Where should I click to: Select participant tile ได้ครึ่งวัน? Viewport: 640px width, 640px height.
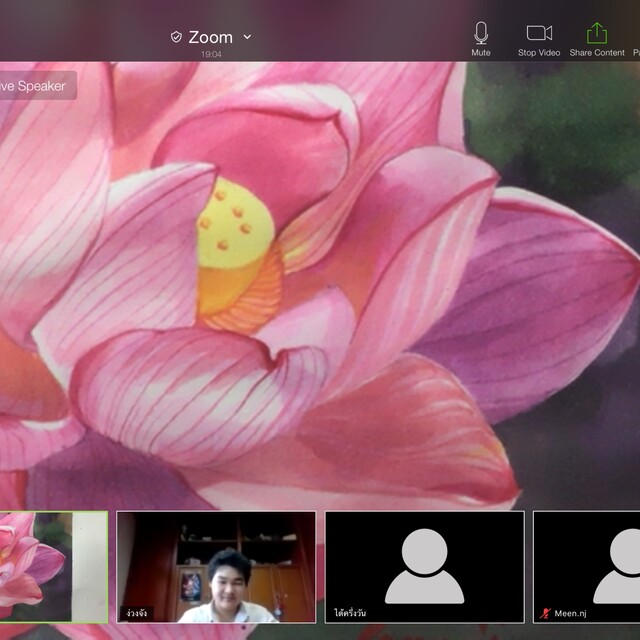[424, 567]
